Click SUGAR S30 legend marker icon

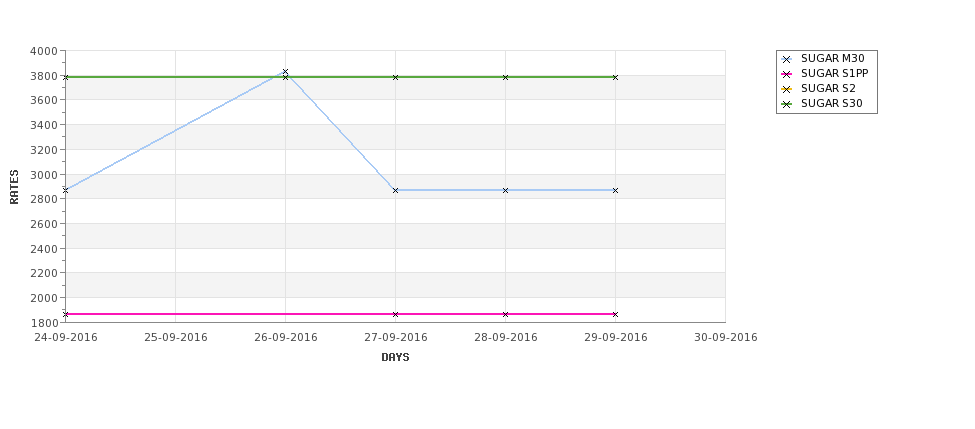click(787, 104)
